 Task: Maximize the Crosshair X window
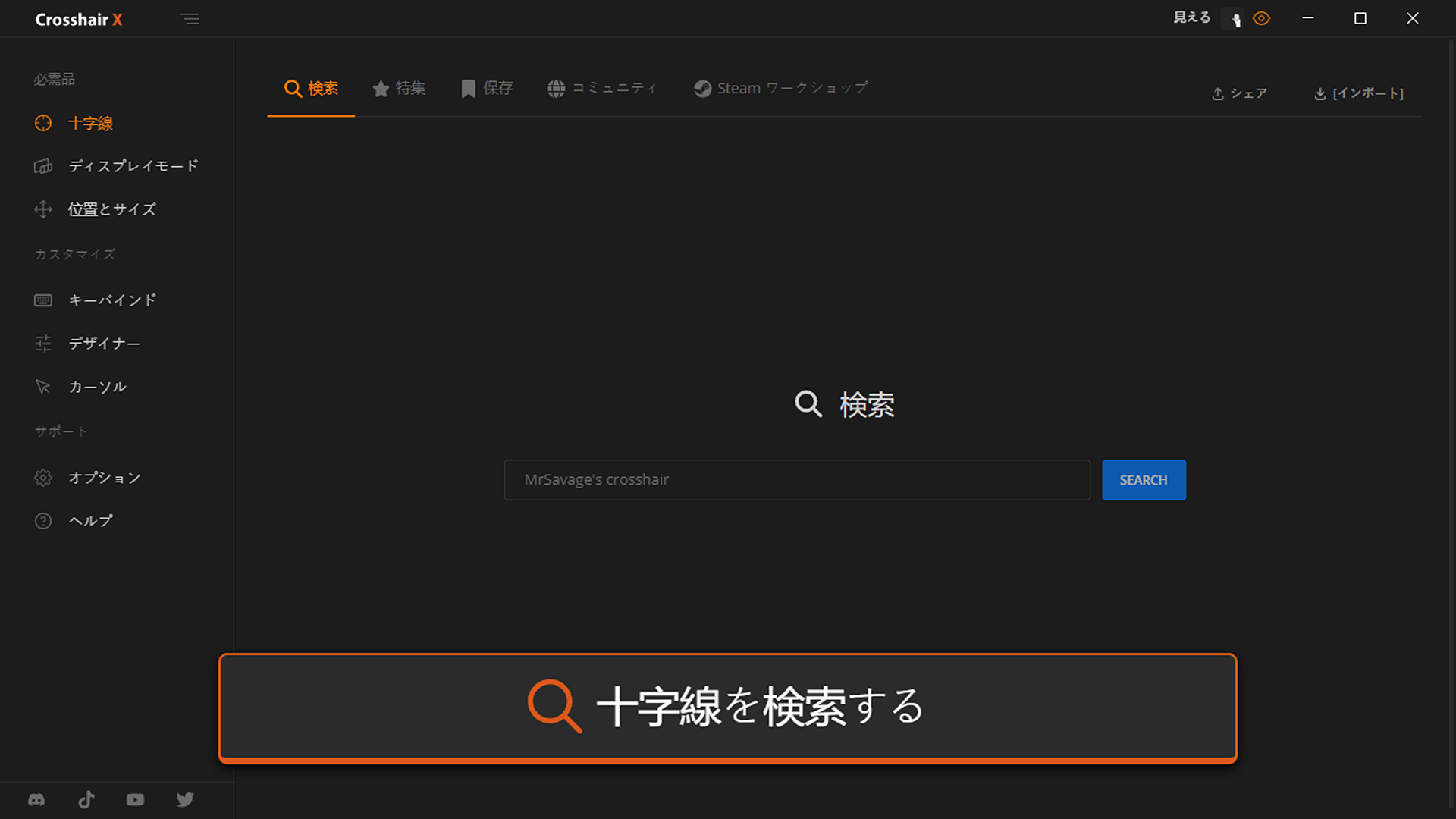[1360, 18]
